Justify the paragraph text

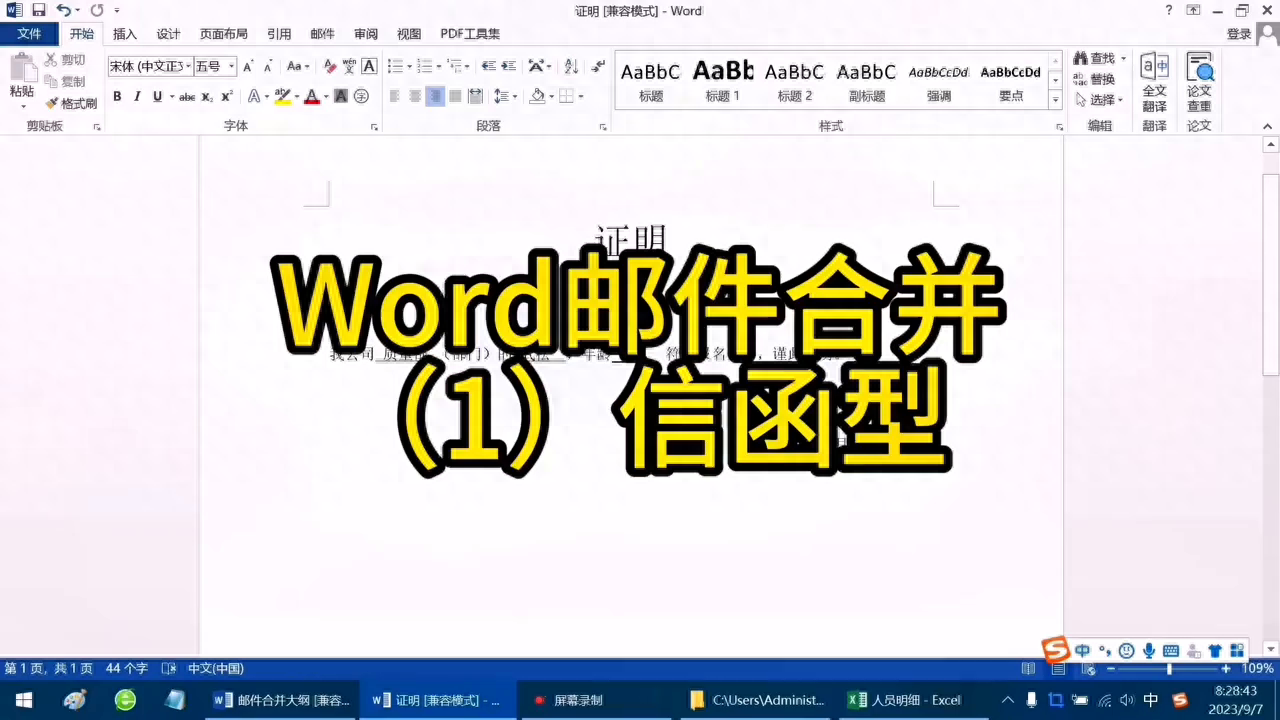point(455,96)
